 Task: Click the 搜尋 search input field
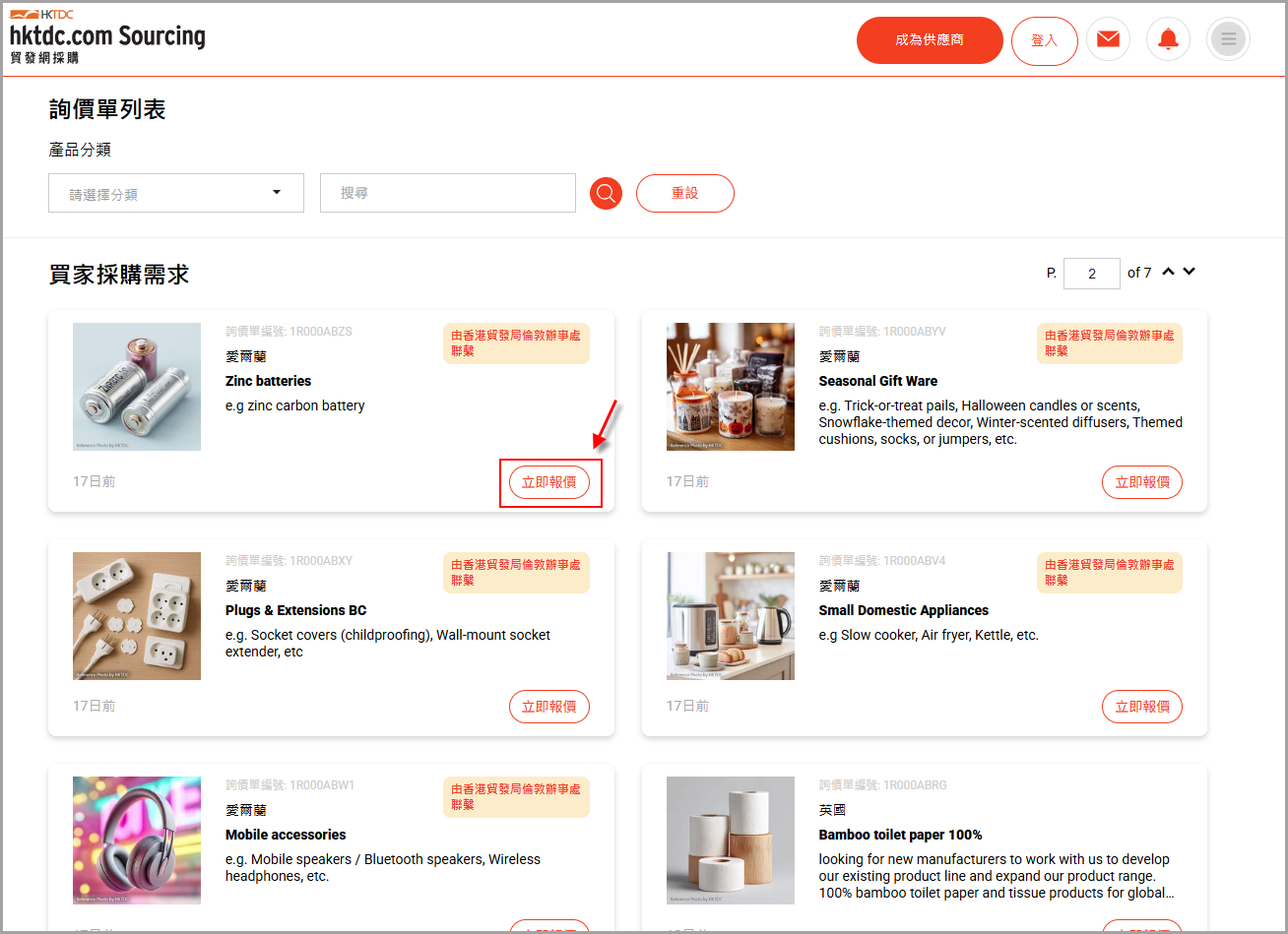tap(448, 193)
